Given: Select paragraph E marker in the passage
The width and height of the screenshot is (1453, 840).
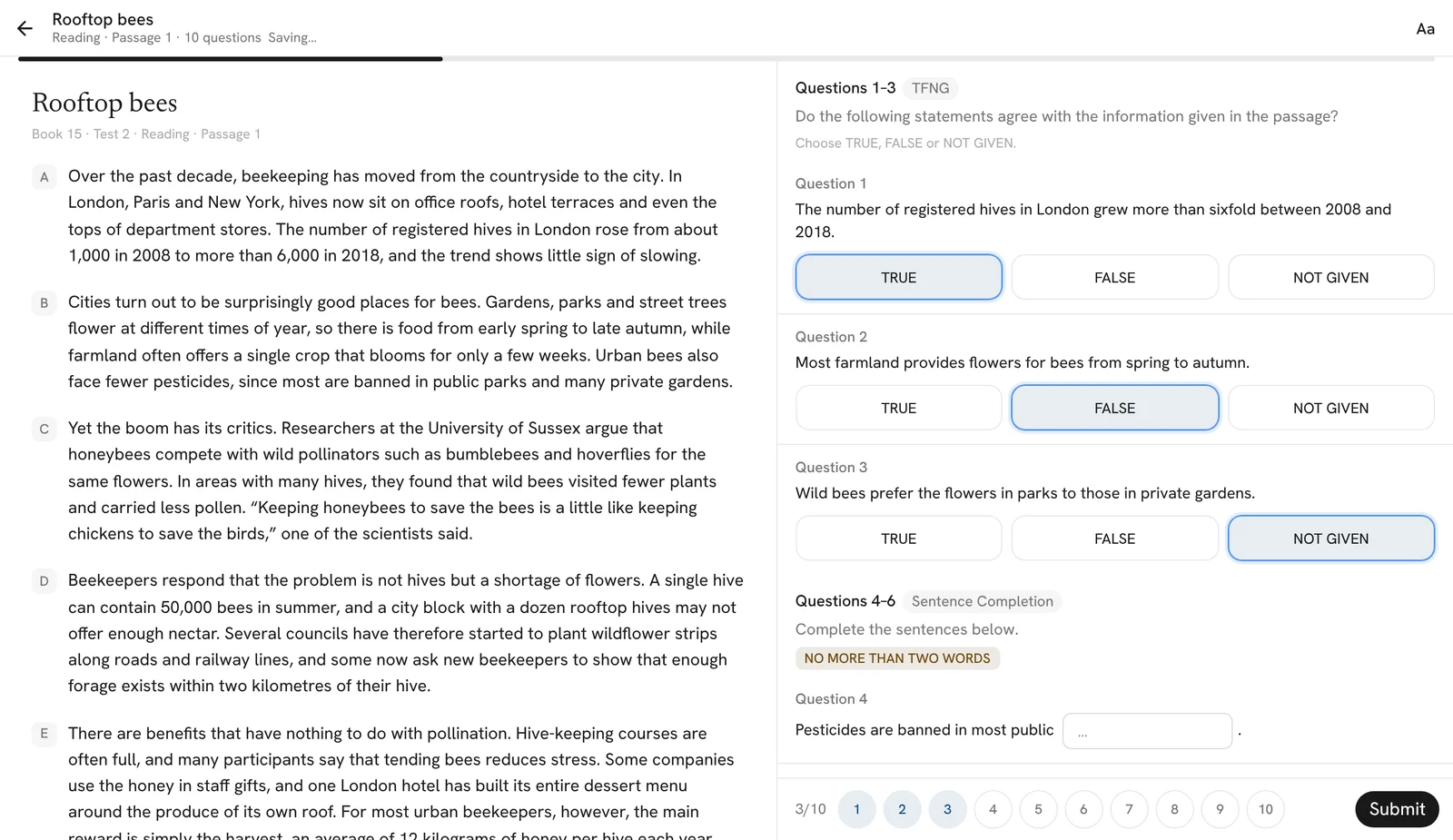Looking at the screenshot, I should [x=44, y=734].
